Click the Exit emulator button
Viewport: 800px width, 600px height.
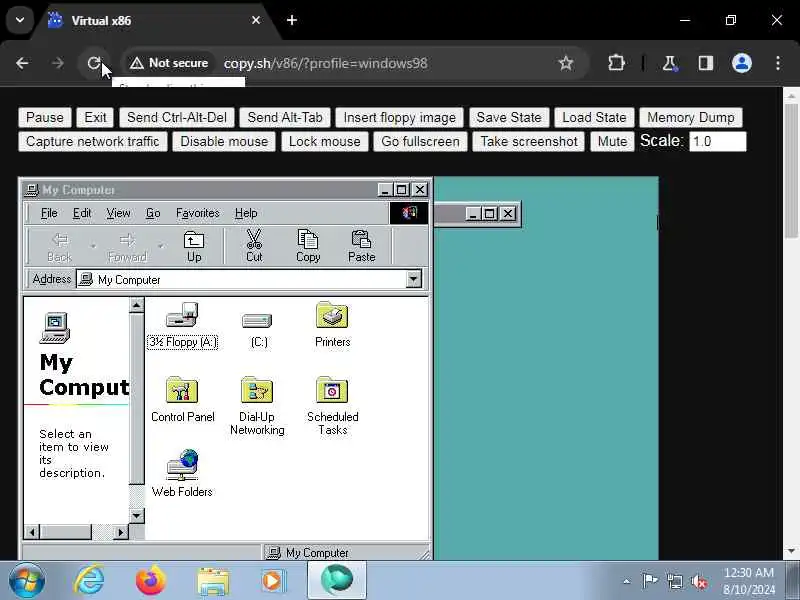(95, 117)
